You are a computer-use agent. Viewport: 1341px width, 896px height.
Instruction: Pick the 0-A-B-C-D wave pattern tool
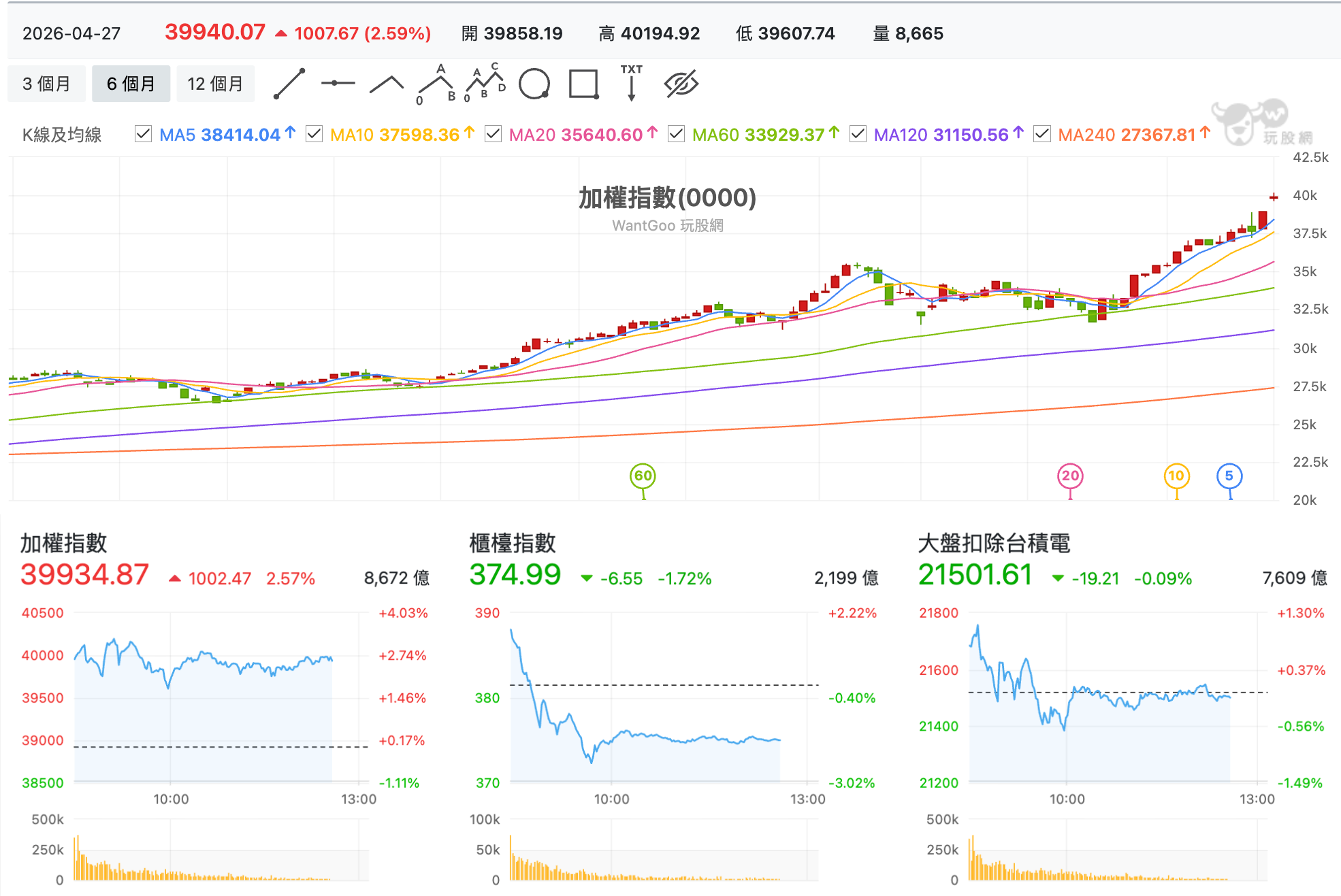tap(485, 83)
